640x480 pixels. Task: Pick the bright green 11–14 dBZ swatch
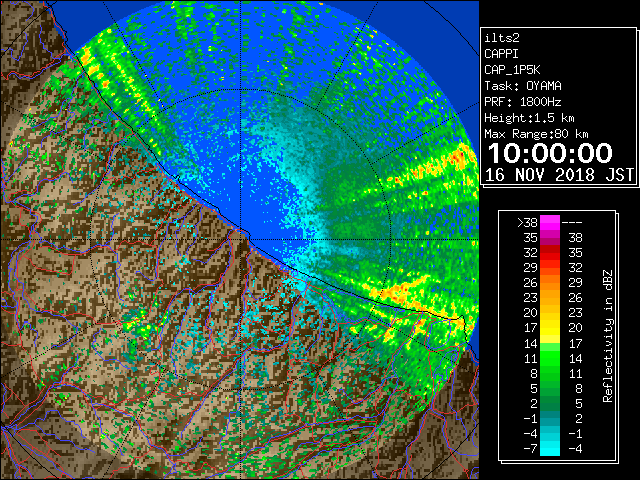click(x=550, y=358)
